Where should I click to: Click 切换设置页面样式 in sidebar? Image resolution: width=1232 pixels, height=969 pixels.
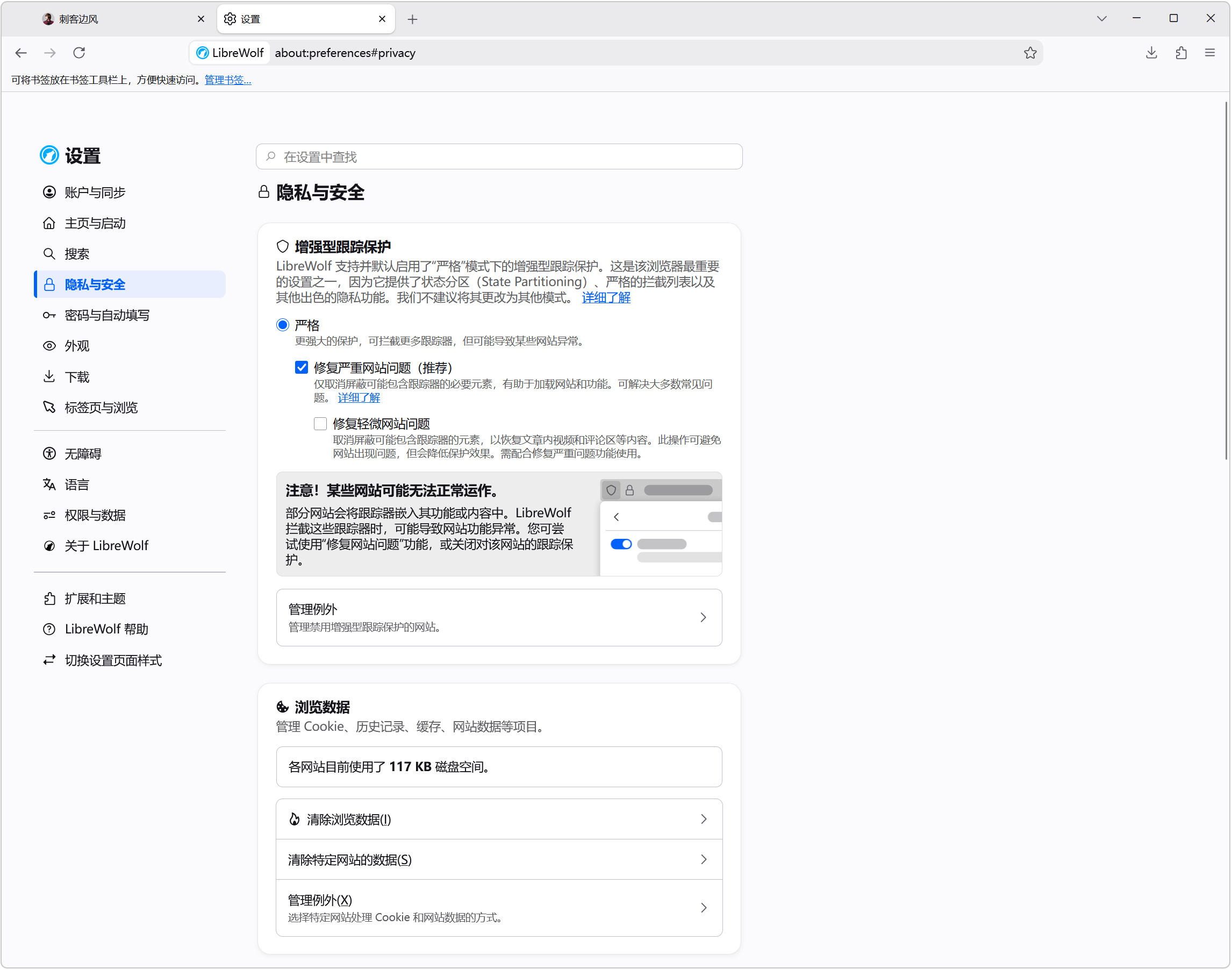click(130, 660)
